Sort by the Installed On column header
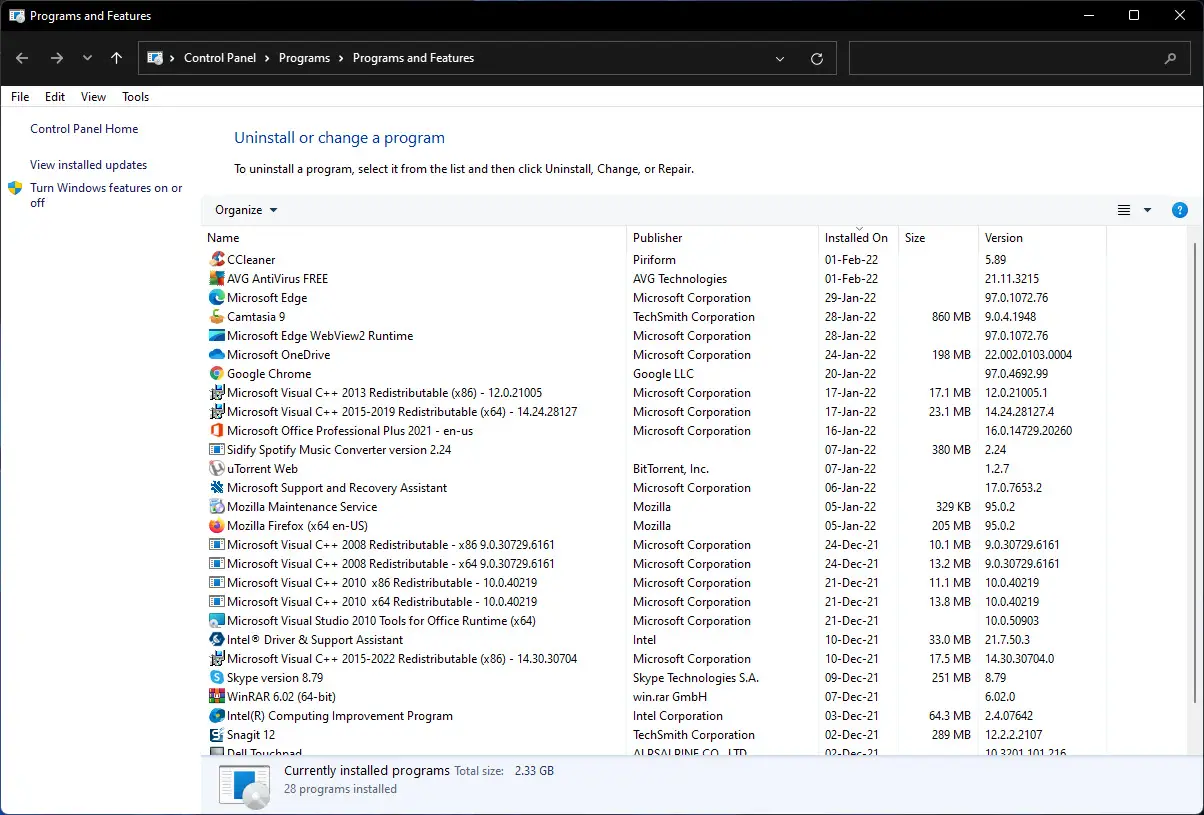This screenshot has width=1204, height=815. point(858,238)
